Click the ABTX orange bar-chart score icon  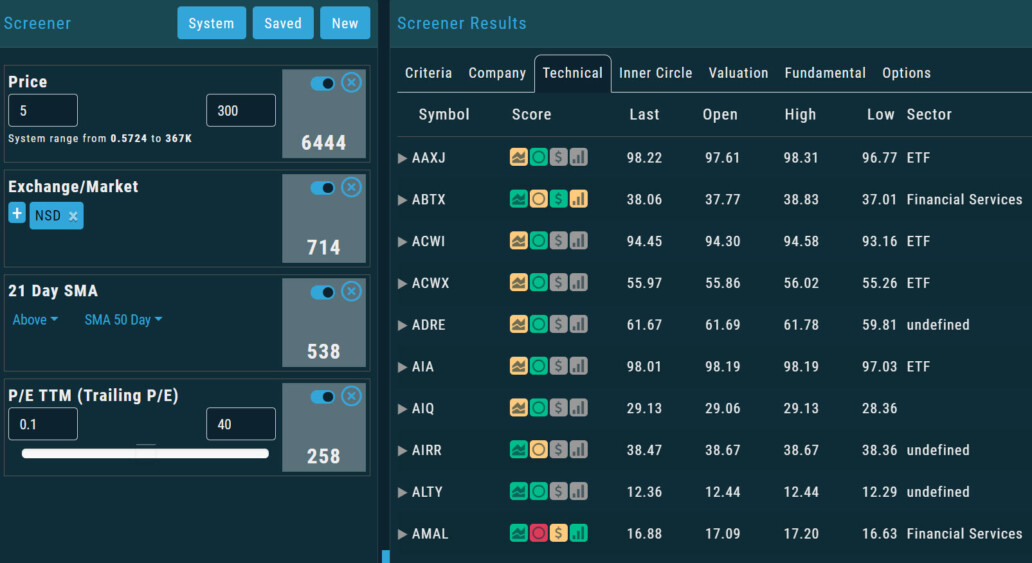579,199
